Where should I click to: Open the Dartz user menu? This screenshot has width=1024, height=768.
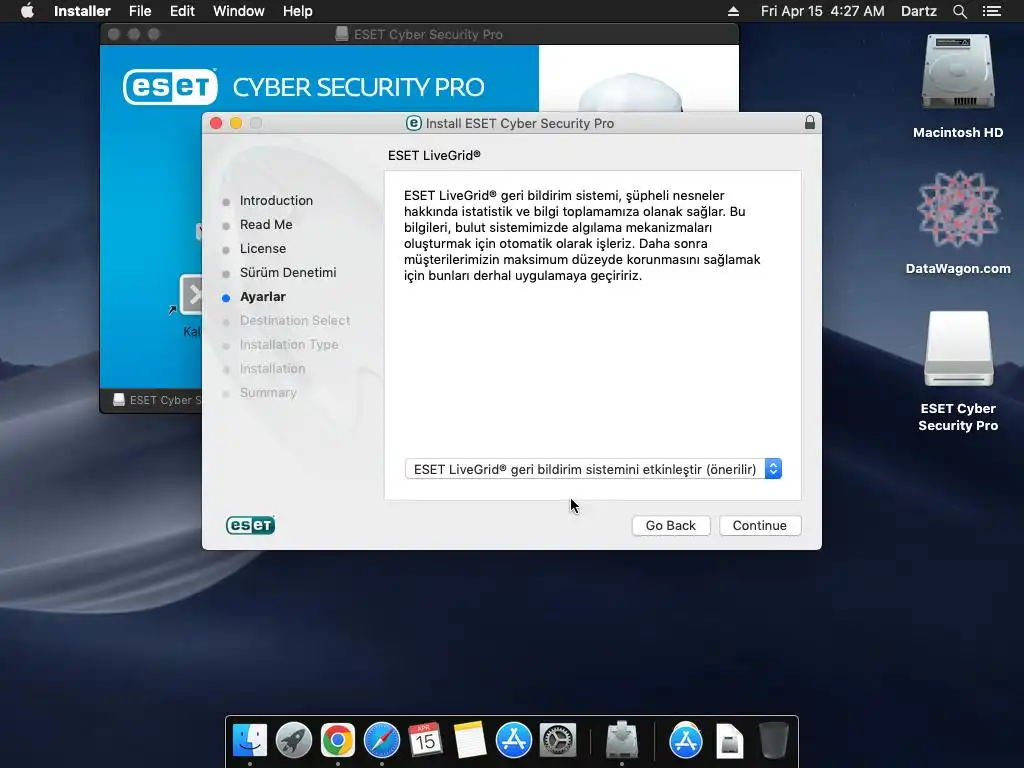[918, 11]
